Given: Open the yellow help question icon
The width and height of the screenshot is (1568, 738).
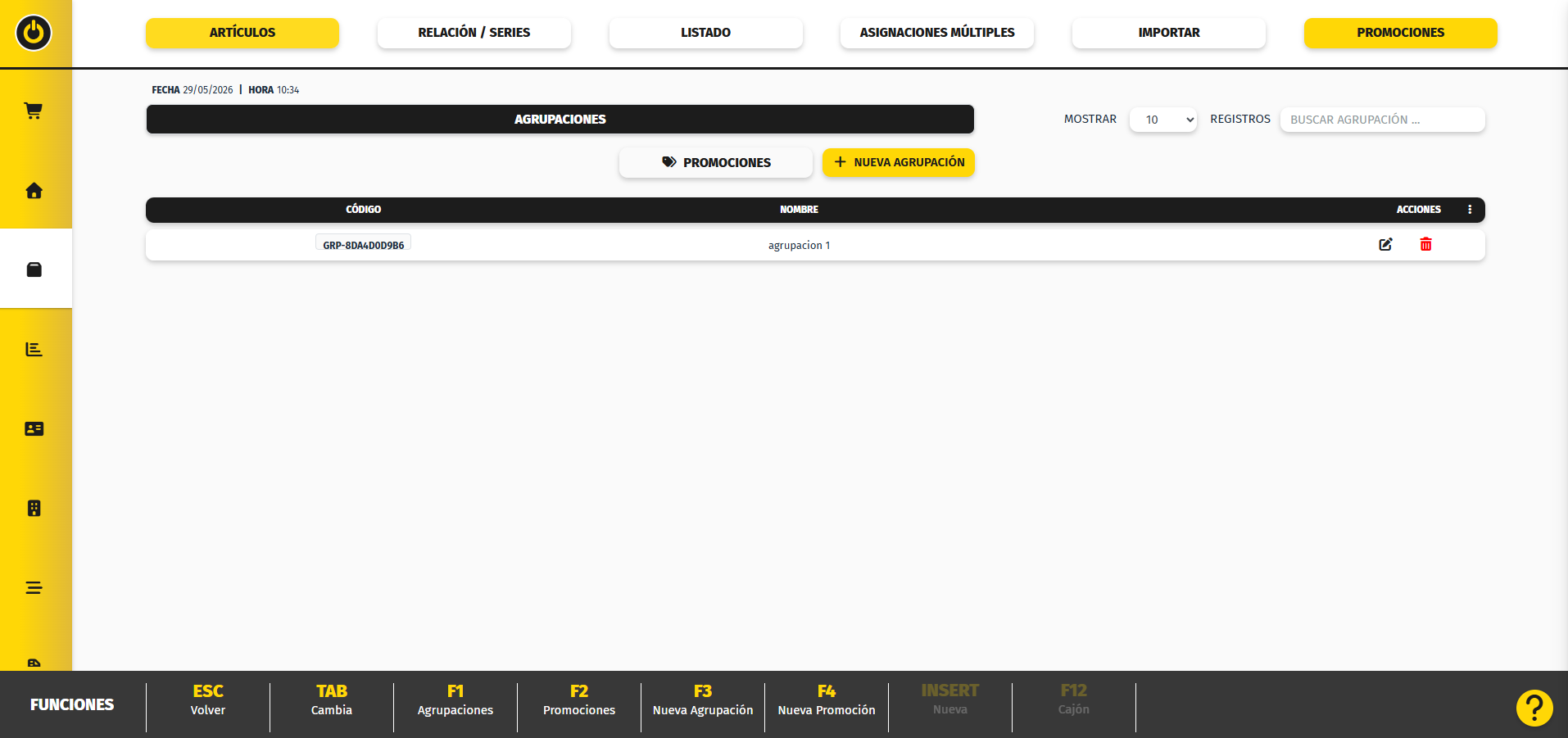Looking at the screenshot, I should point(1534,708).
